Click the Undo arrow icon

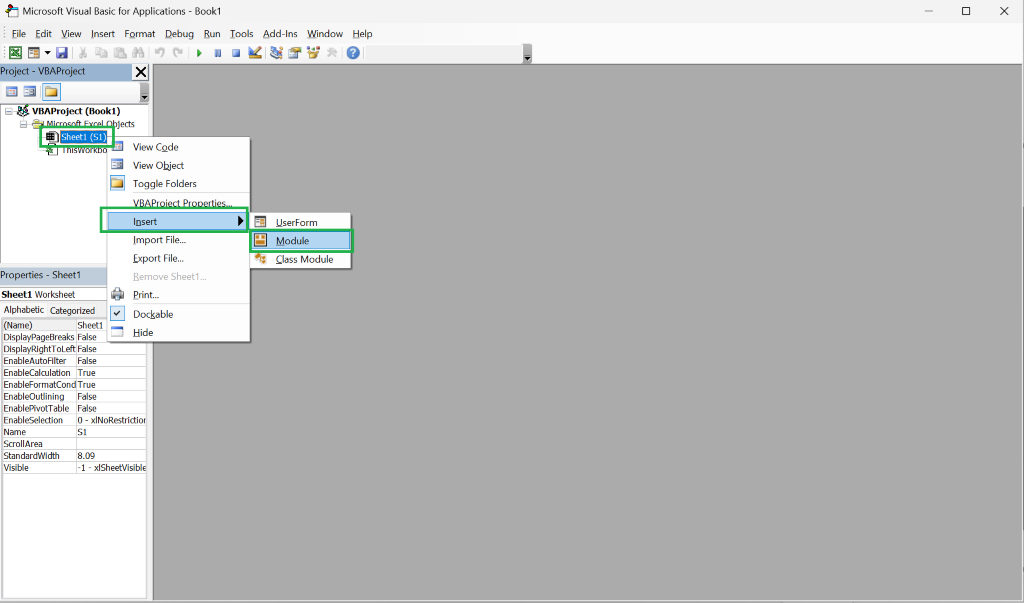159,53
